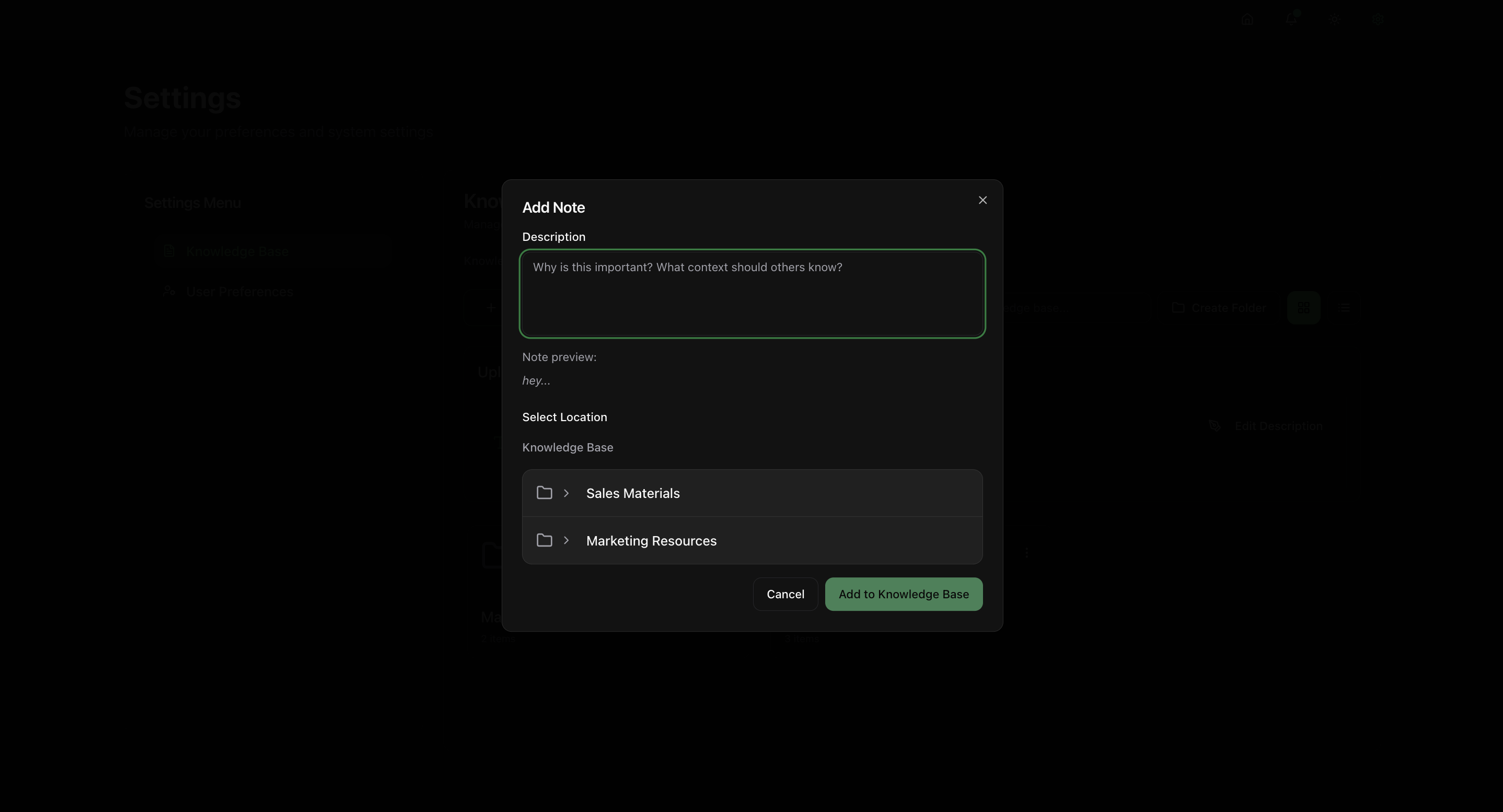Open Knowledge Base in Settings Menu

point(237,251)
